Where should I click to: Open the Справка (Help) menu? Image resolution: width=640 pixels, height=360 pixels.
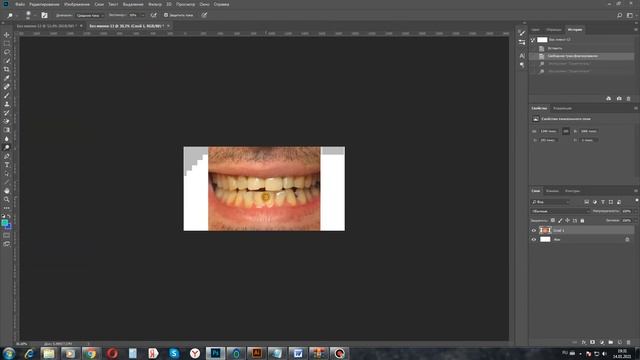pos(221,4)
